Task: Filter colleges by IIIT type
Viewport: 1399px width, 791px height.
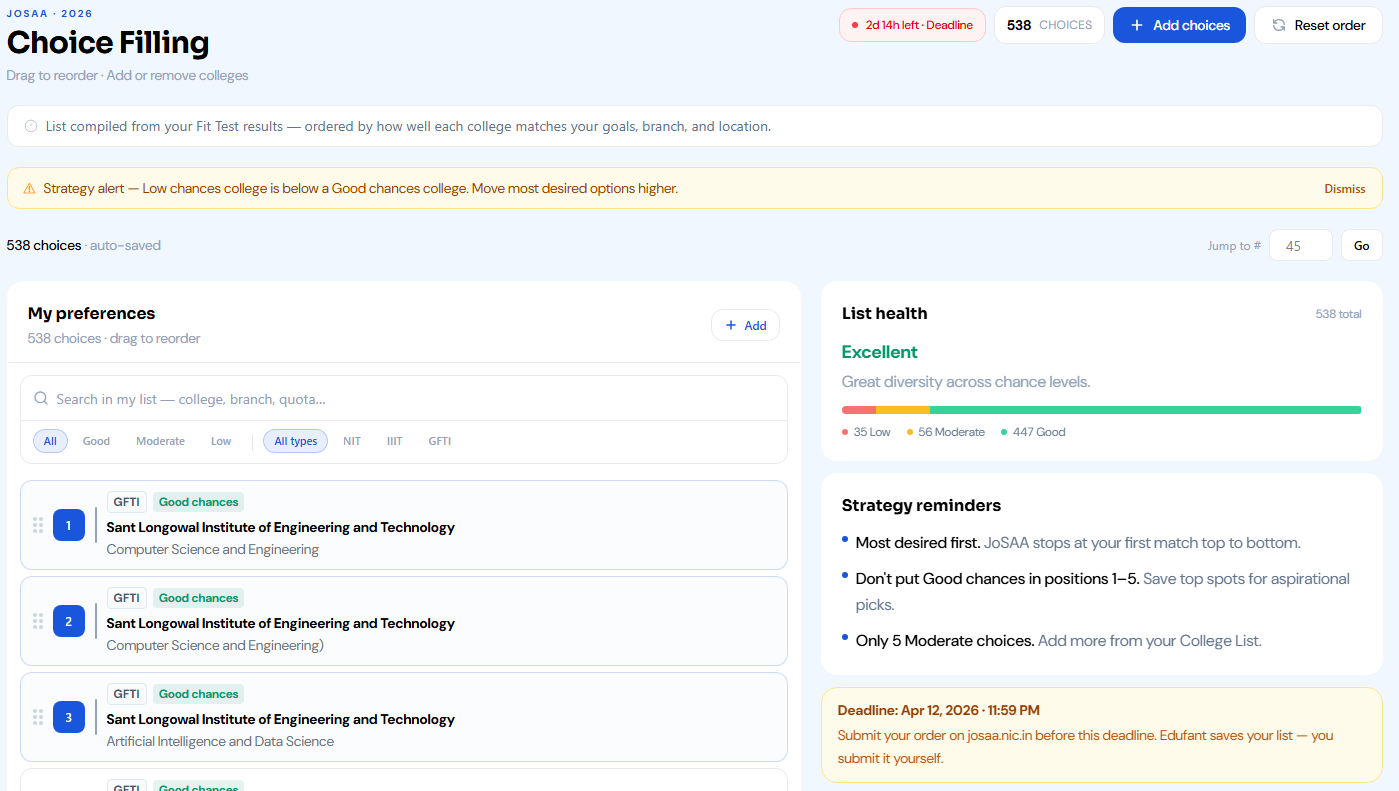Action: point(395,441)
